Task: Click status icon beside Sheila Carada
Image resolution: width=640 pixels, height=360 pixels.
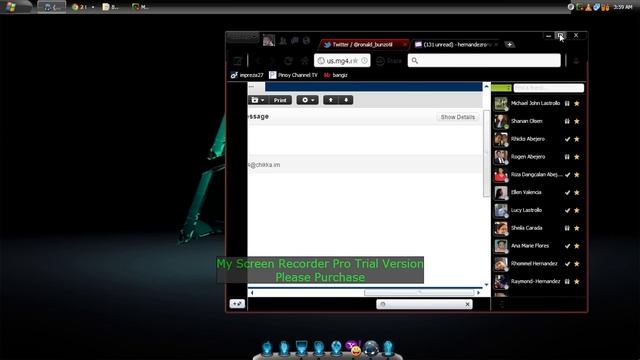Action: pyautogui.click(x=567, y=228)
